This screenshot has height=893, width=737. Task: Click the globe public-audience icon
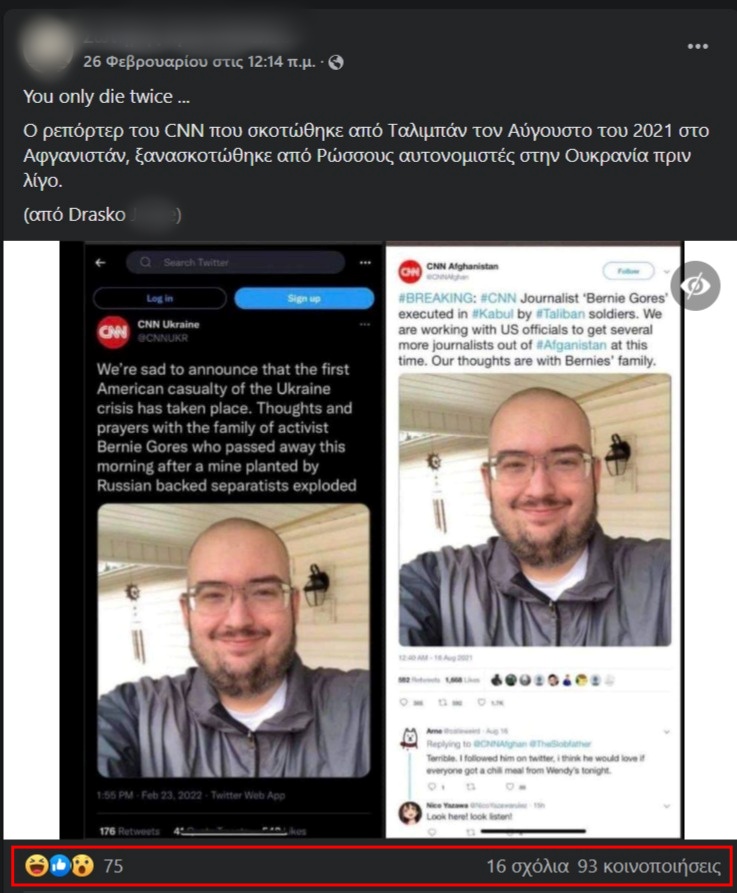pyautogui.click(x=336, y=62)
